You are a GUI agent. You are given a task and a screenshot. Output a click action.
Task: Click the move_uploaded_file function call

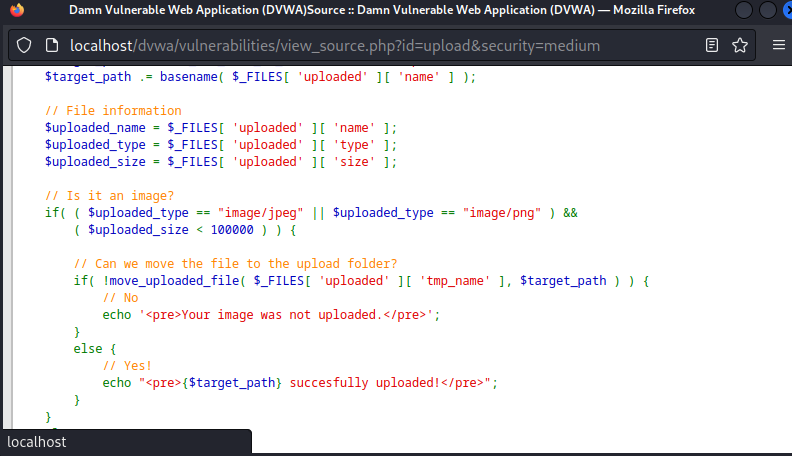(x=174, y=281)
